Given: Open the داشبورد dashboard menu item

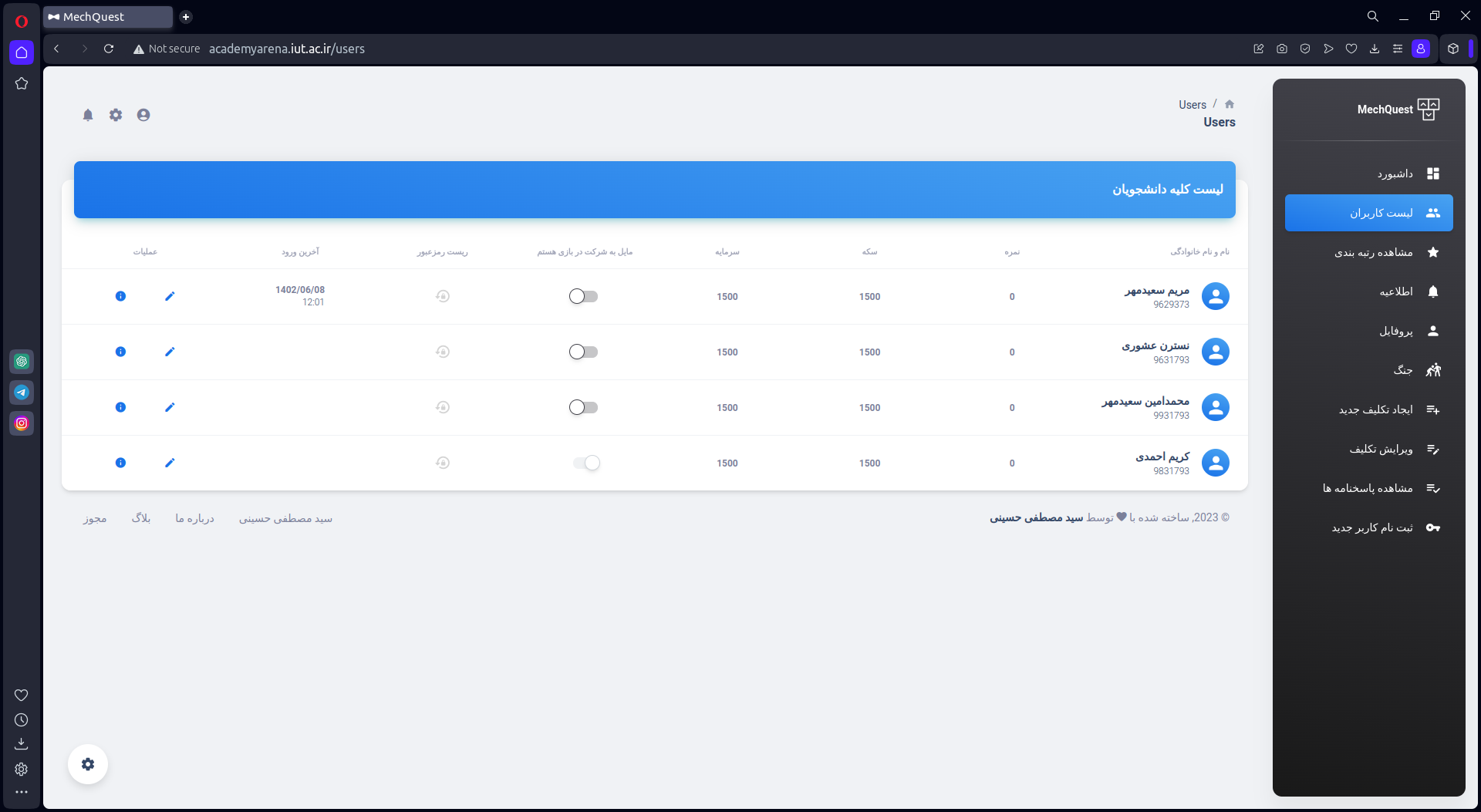Looking at the screenshot, I should click(x=1369, y=174).
